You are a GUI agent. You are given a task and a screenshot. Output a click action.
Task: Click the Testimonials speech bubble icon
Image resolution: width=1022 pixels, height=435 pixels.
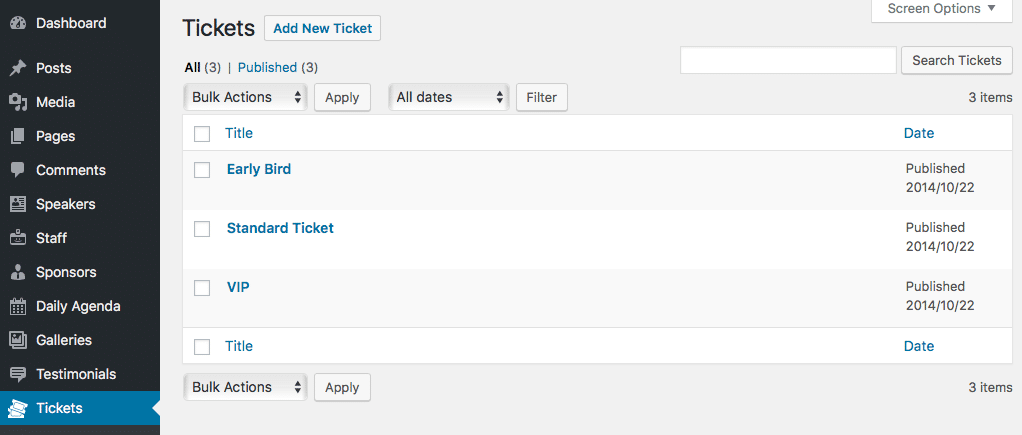click(18, 374)
